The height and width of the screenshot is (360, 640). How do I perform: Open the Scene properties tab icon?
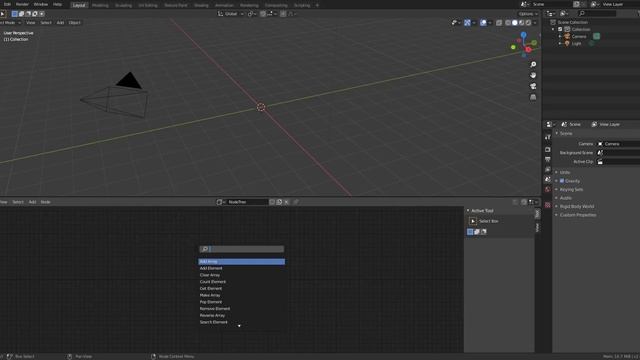tap(548, 180)
